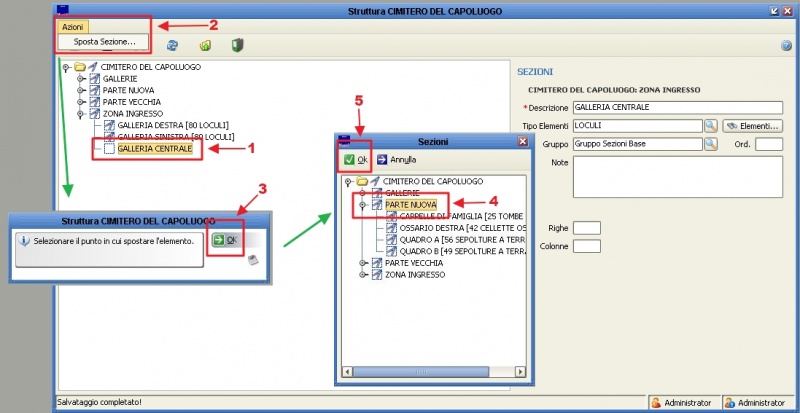
Task: Select GALLERIE label in the main tree
Action: 120,79
